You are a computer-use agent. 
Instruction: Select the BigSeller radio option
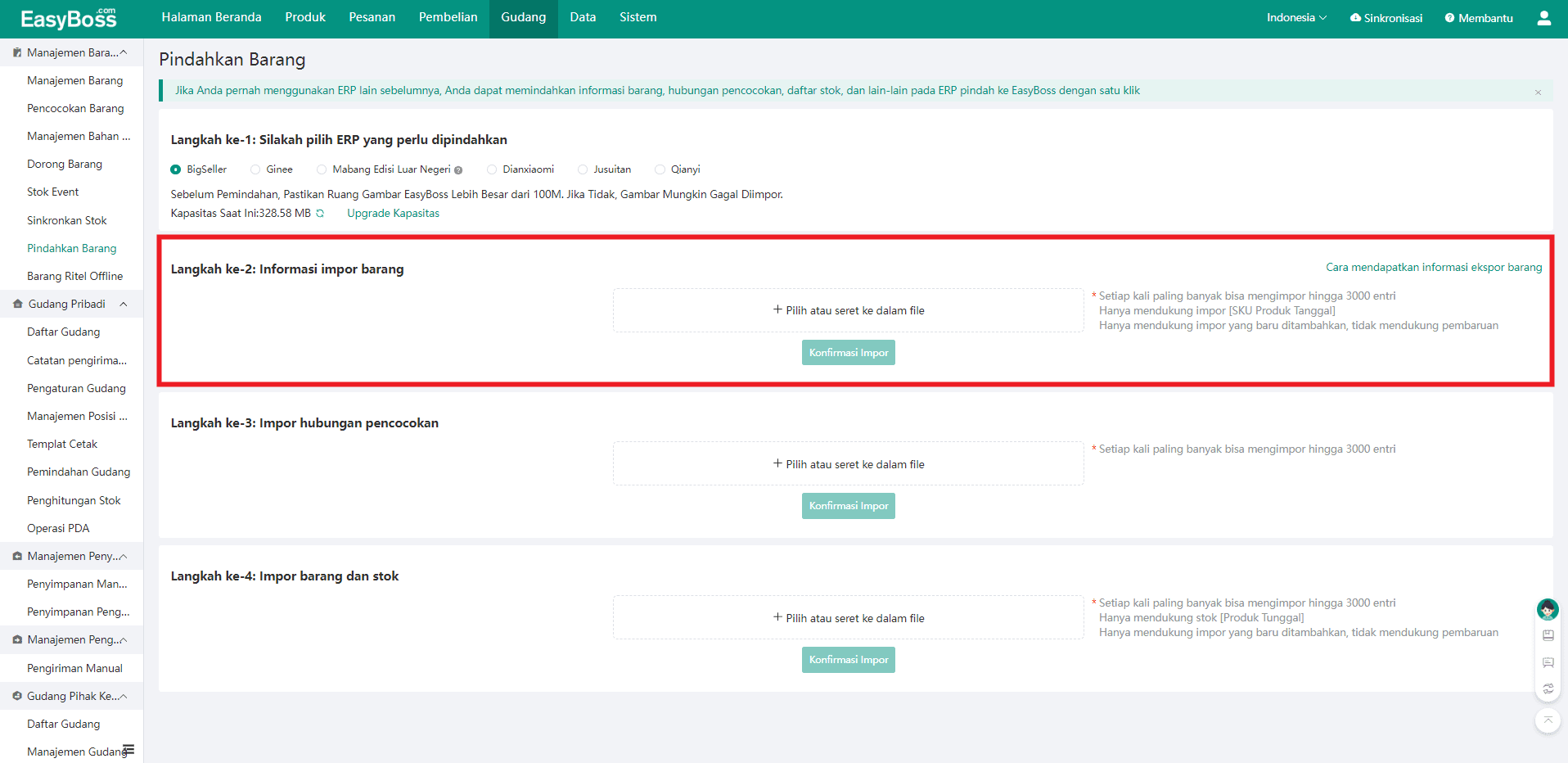click(175, 169)
